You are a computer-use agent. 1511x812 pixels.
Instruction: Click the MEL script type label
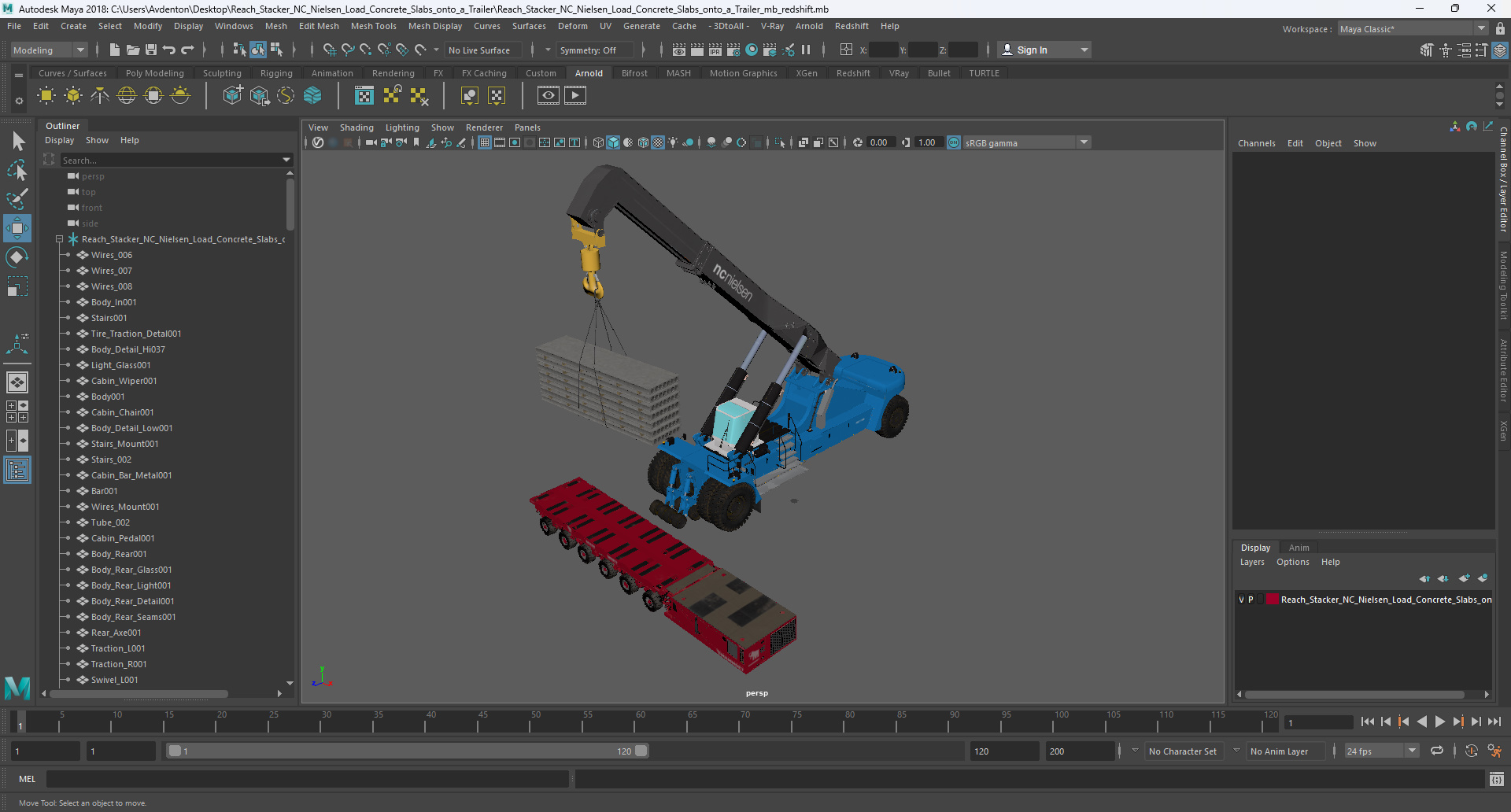click(x=28, y=779)
